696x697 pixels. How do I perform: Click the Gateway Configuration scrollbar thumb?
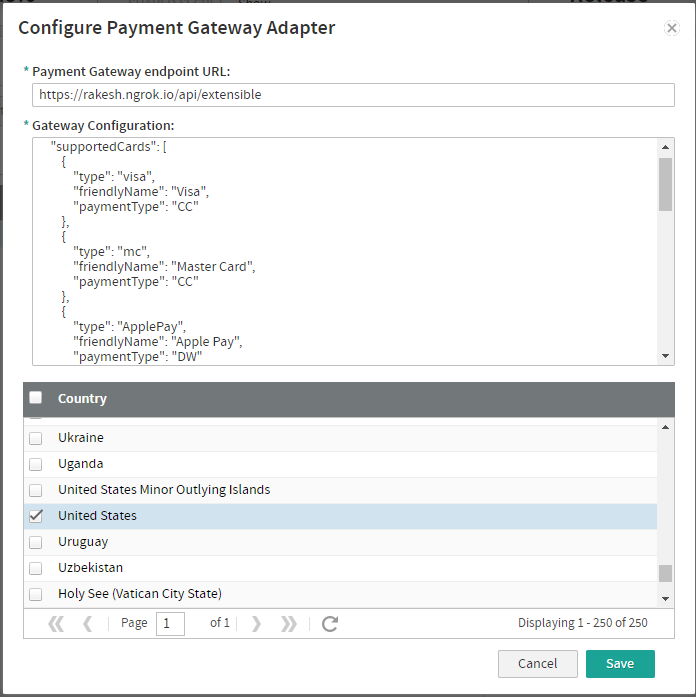665,184
